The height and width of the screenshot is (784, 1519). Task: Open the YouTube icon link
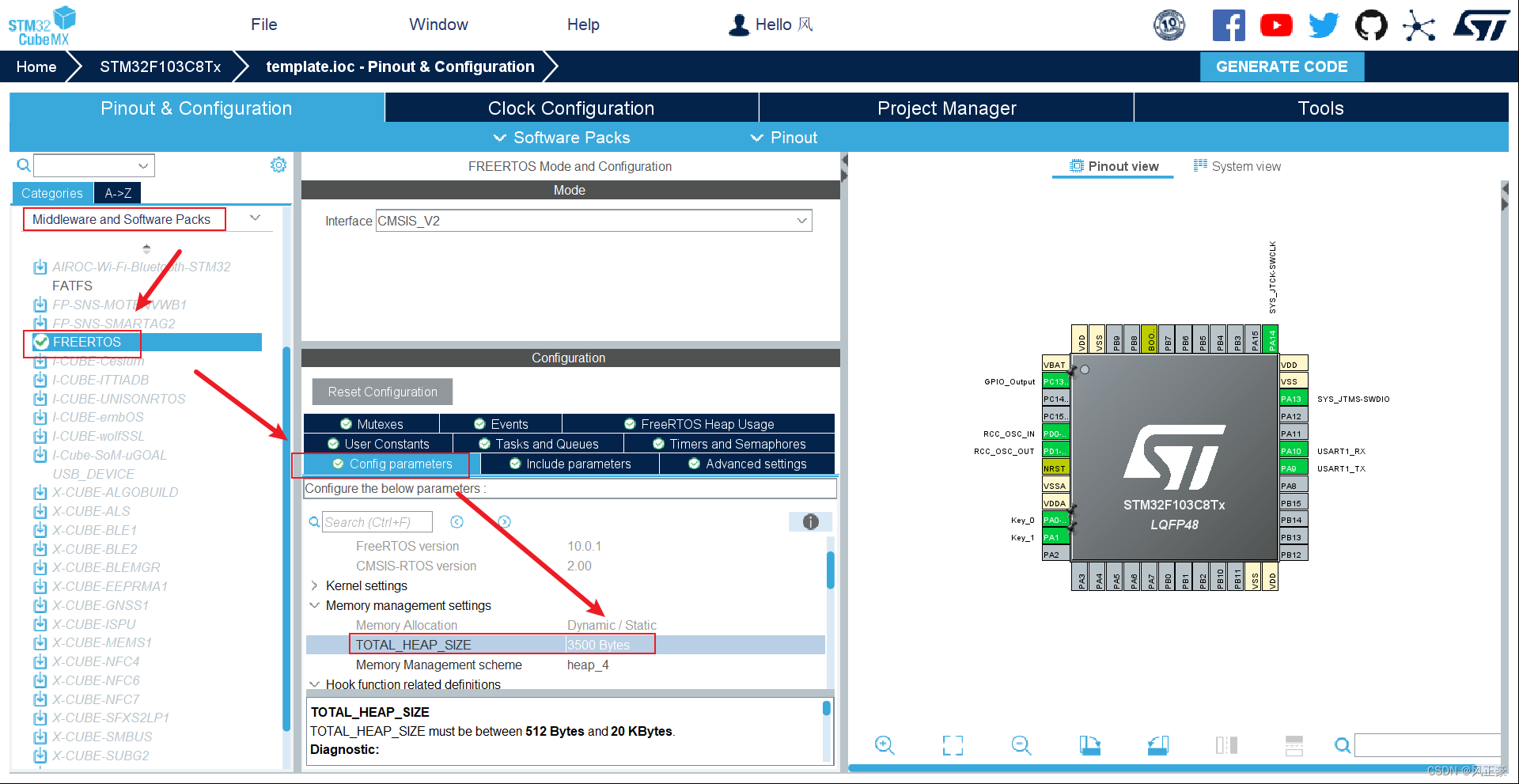click(1276, 25)
